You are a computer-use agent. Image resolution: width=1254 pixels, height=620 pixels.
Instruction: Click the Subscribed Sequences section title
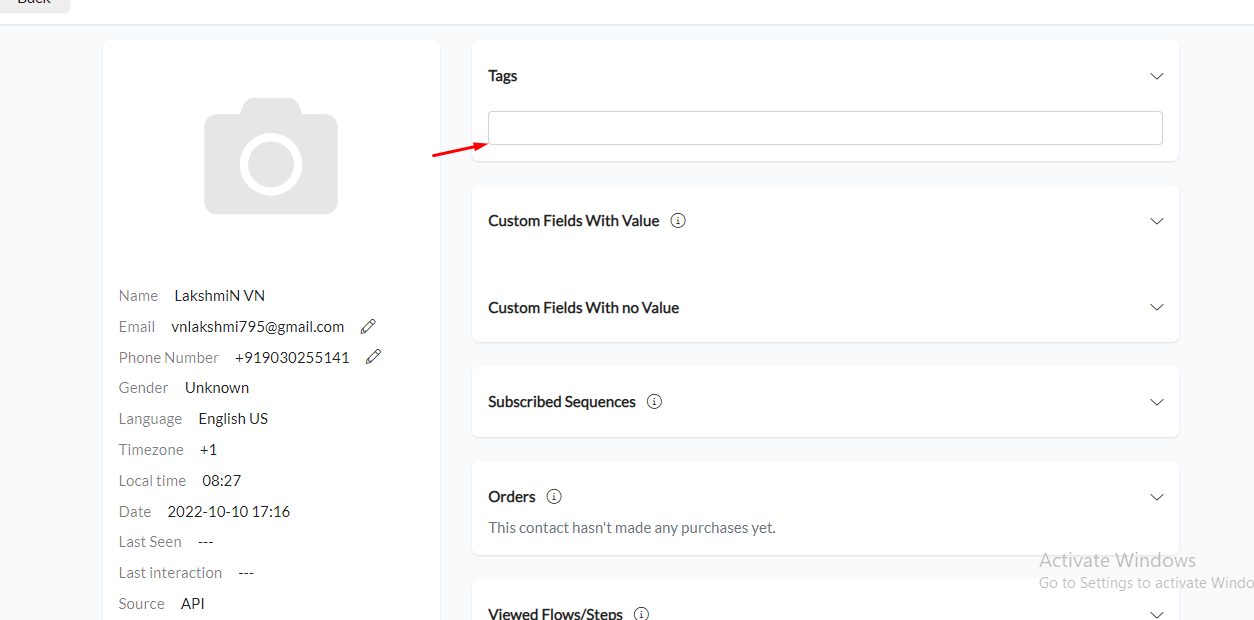562,401
